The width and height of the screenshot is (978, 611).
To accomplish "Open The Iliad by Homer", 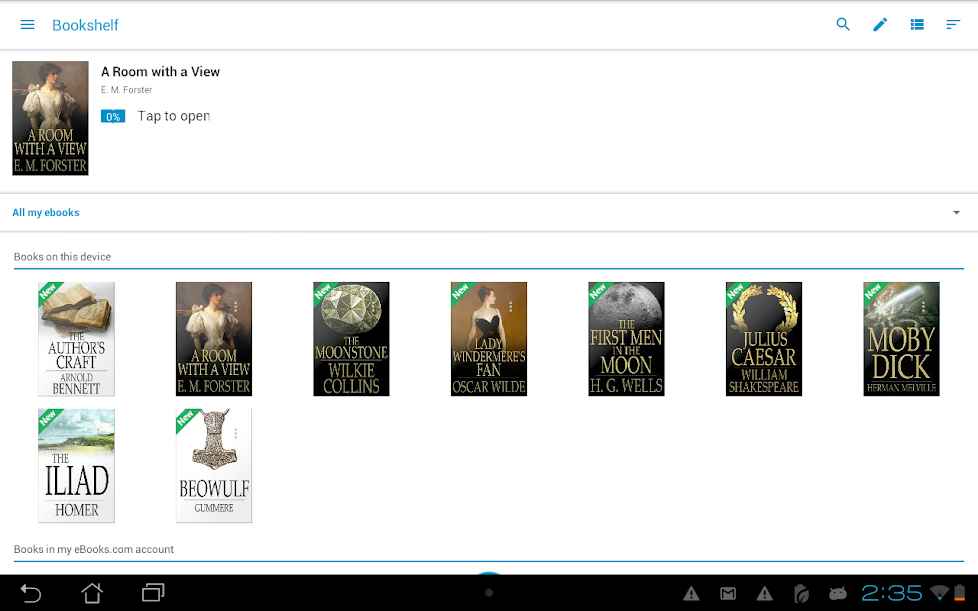I will (x=76, y=466).
